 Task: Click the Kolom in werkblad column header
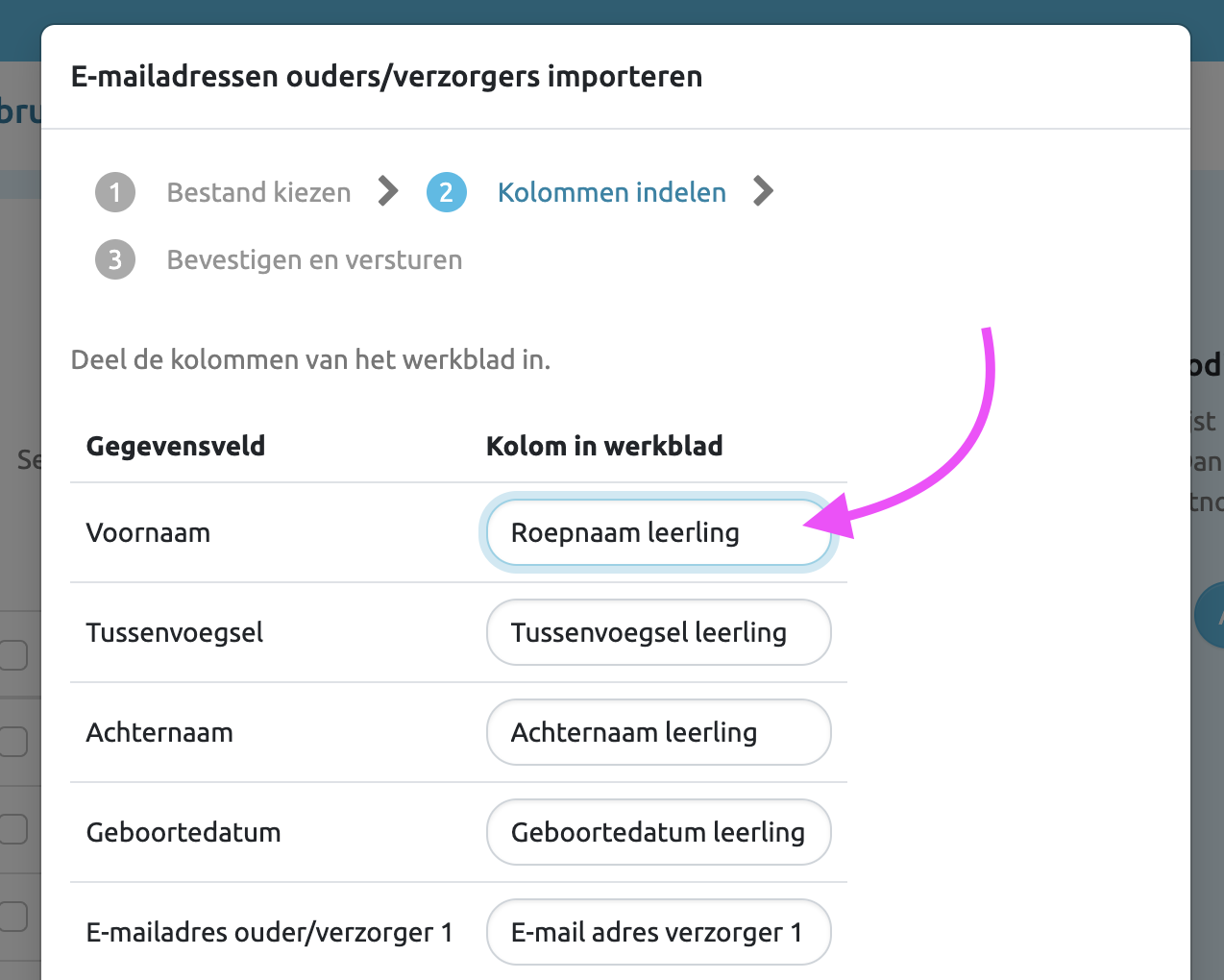(x=604, y=446)
